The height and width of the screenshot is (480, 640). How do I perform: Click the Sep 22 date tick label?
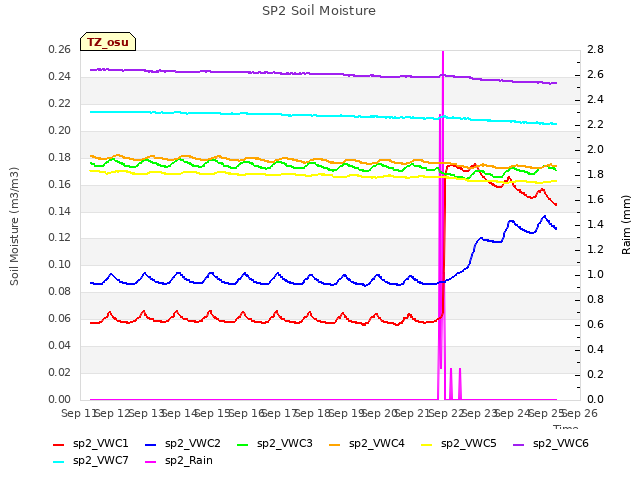(x=446, y=413)
